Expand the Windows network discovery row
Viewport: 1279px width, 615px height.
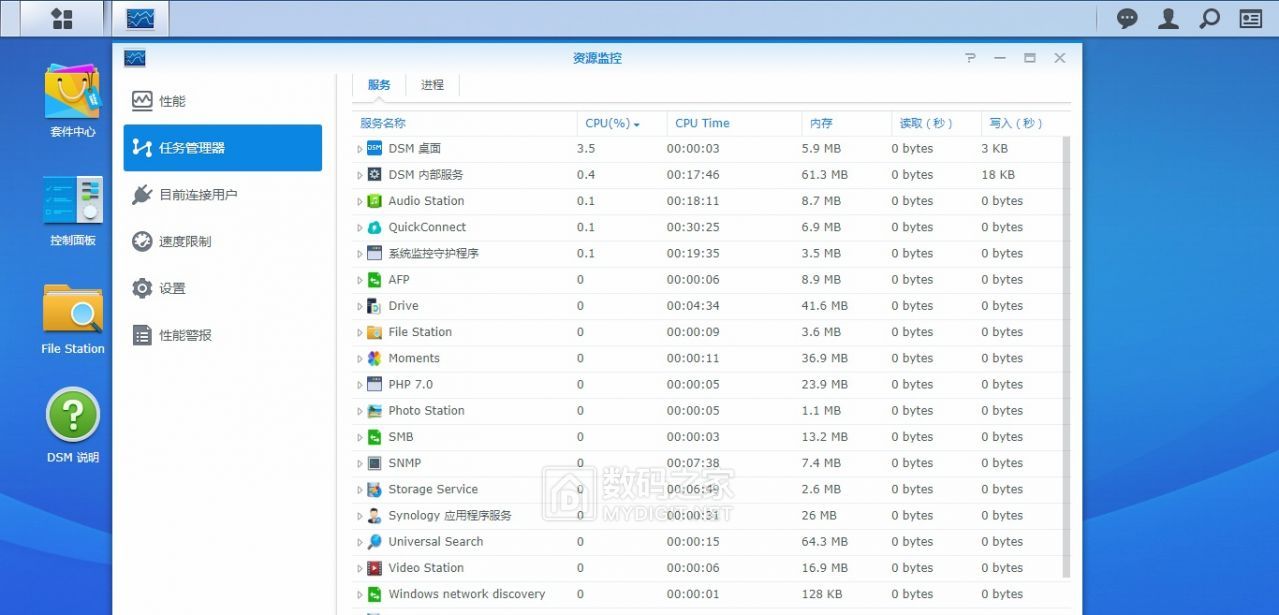tap(360, 594)
